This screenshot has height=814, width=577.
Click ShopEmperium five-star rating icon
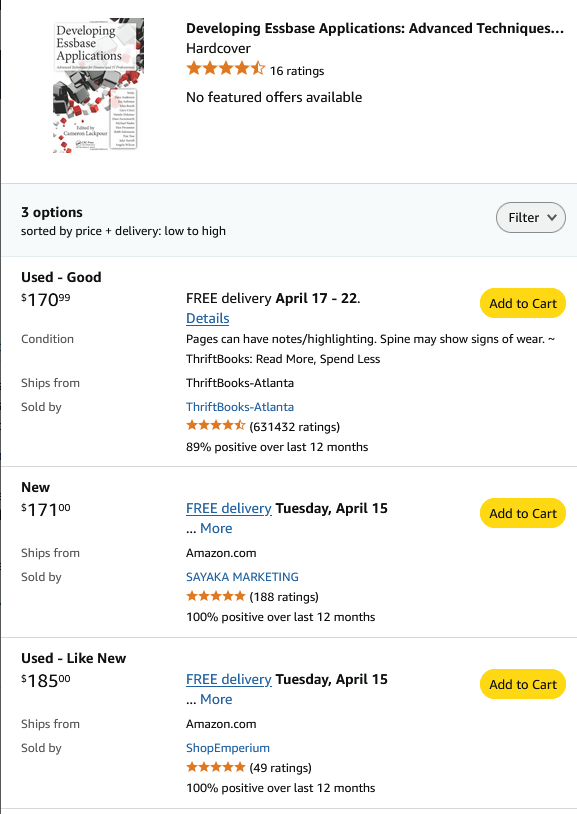(x=216, y=767)
